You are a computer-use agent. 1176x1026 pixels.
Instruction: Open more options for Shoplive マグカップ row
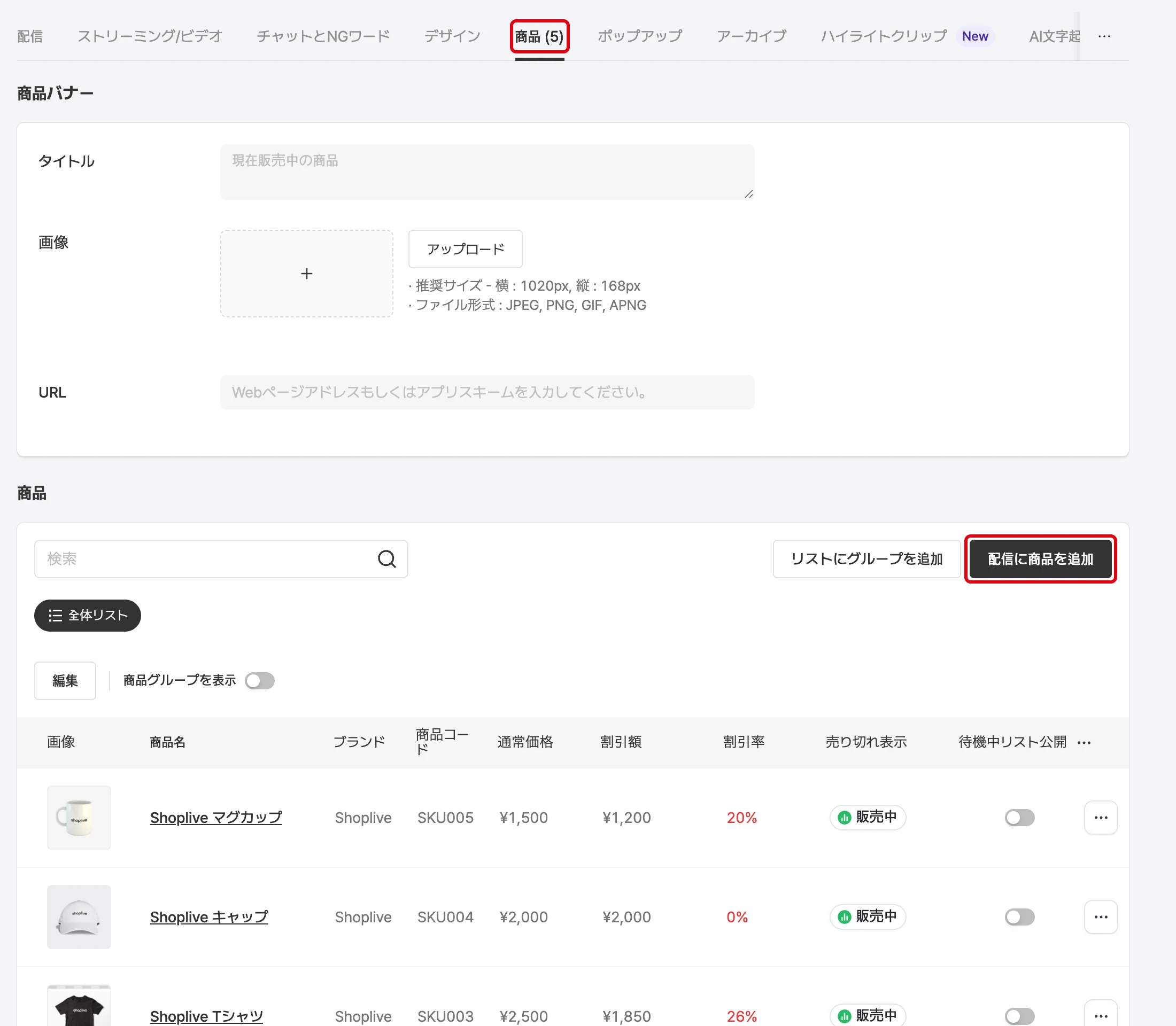point(1101,818)
